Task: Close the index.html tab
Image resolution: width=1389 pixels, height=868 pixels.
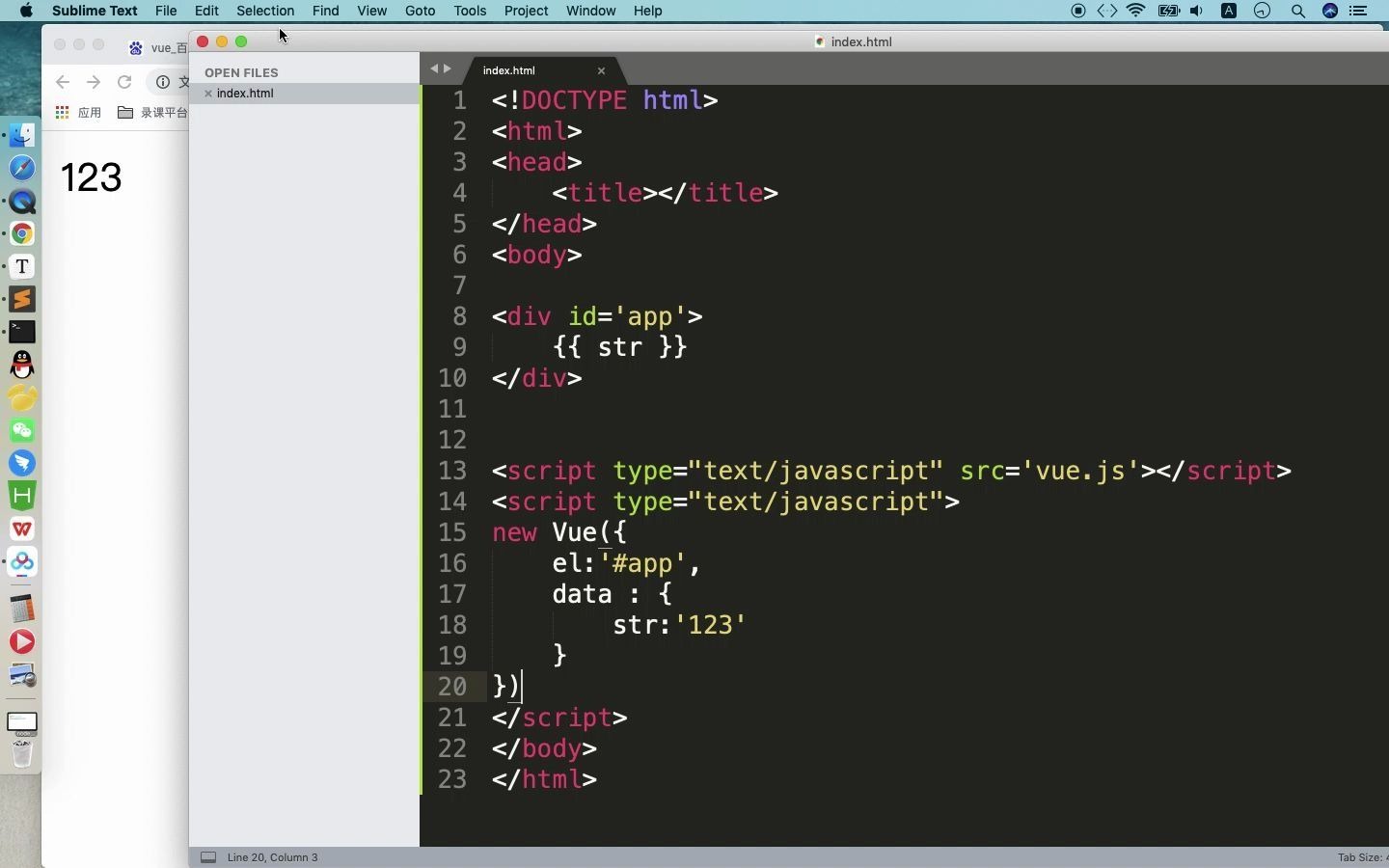Action: coord(602,70)
